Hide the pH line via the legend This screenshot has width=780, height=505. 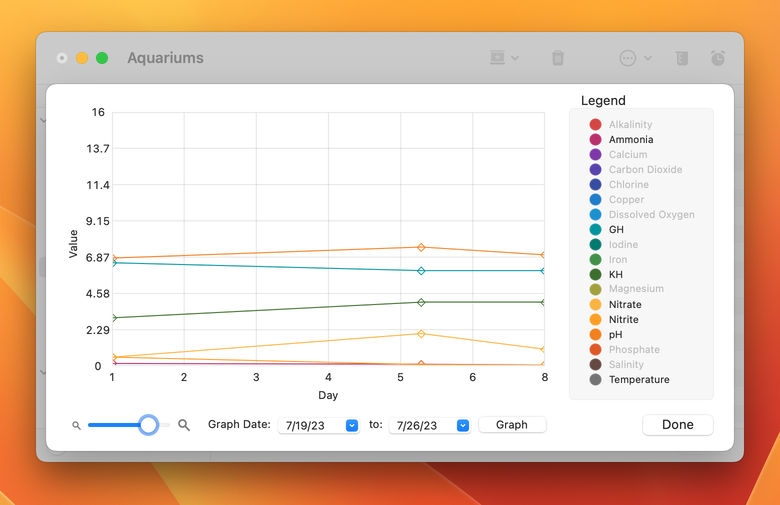pos(615,335)
